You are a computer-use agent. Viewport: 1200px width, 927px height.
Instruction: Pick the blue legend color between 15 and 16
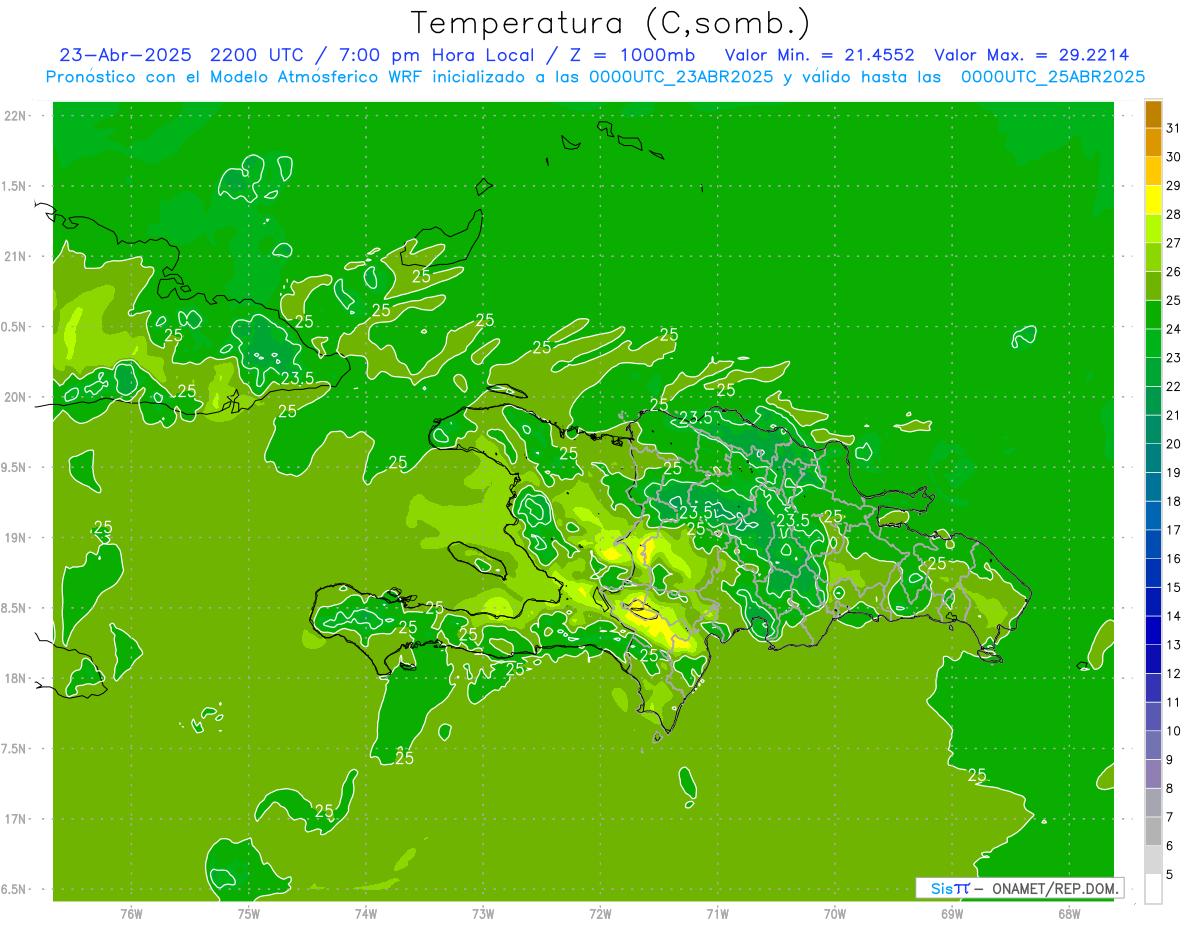[1153, 573]
